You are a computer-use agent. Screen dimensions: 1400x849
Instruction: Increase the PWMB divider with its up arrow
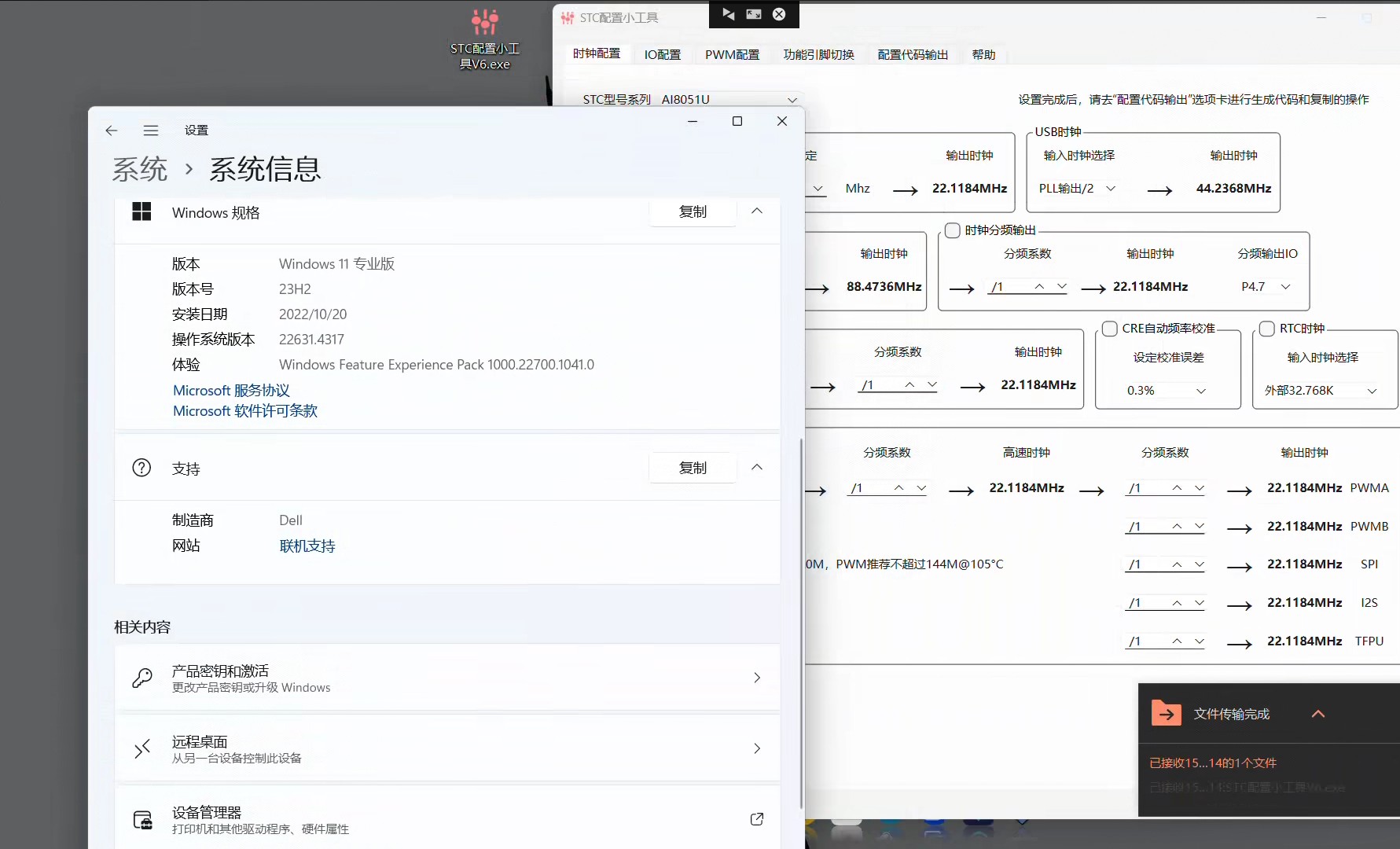coord(1177,527)
